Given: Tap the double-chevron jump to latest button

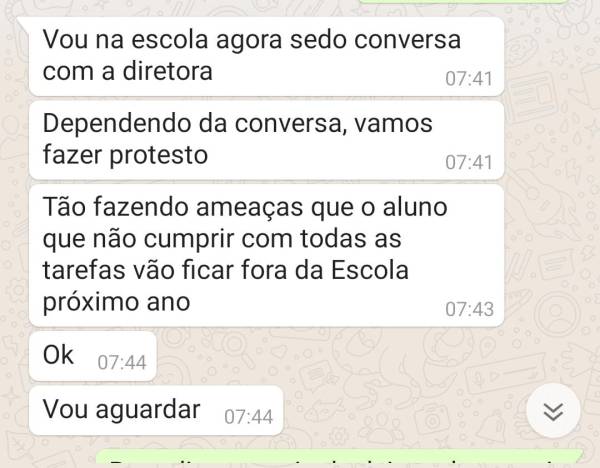Looking at the screenshot, I should coord(553,411).
